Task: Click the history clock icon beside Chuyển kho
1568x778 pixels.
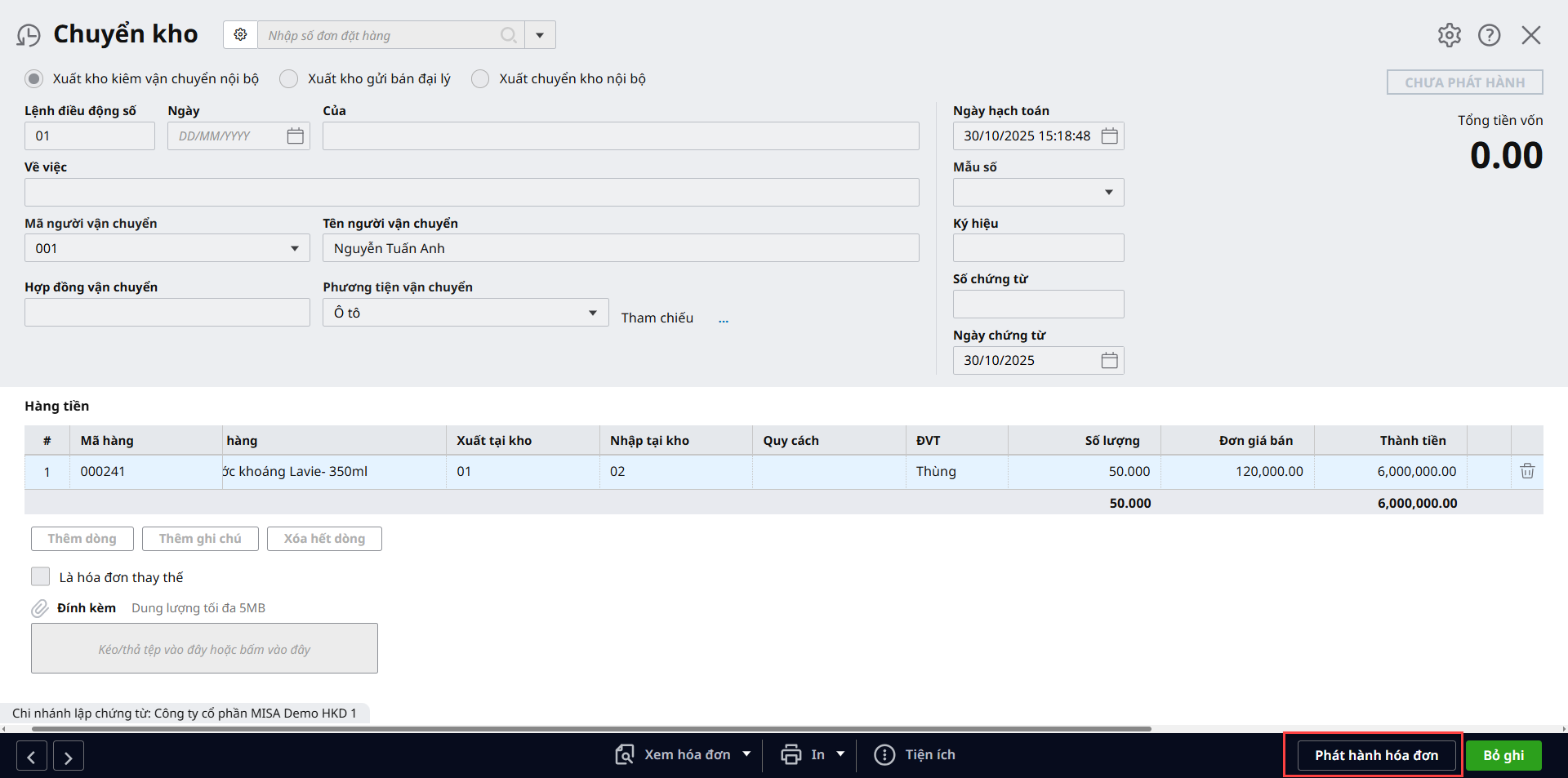Action: [29, 35]
